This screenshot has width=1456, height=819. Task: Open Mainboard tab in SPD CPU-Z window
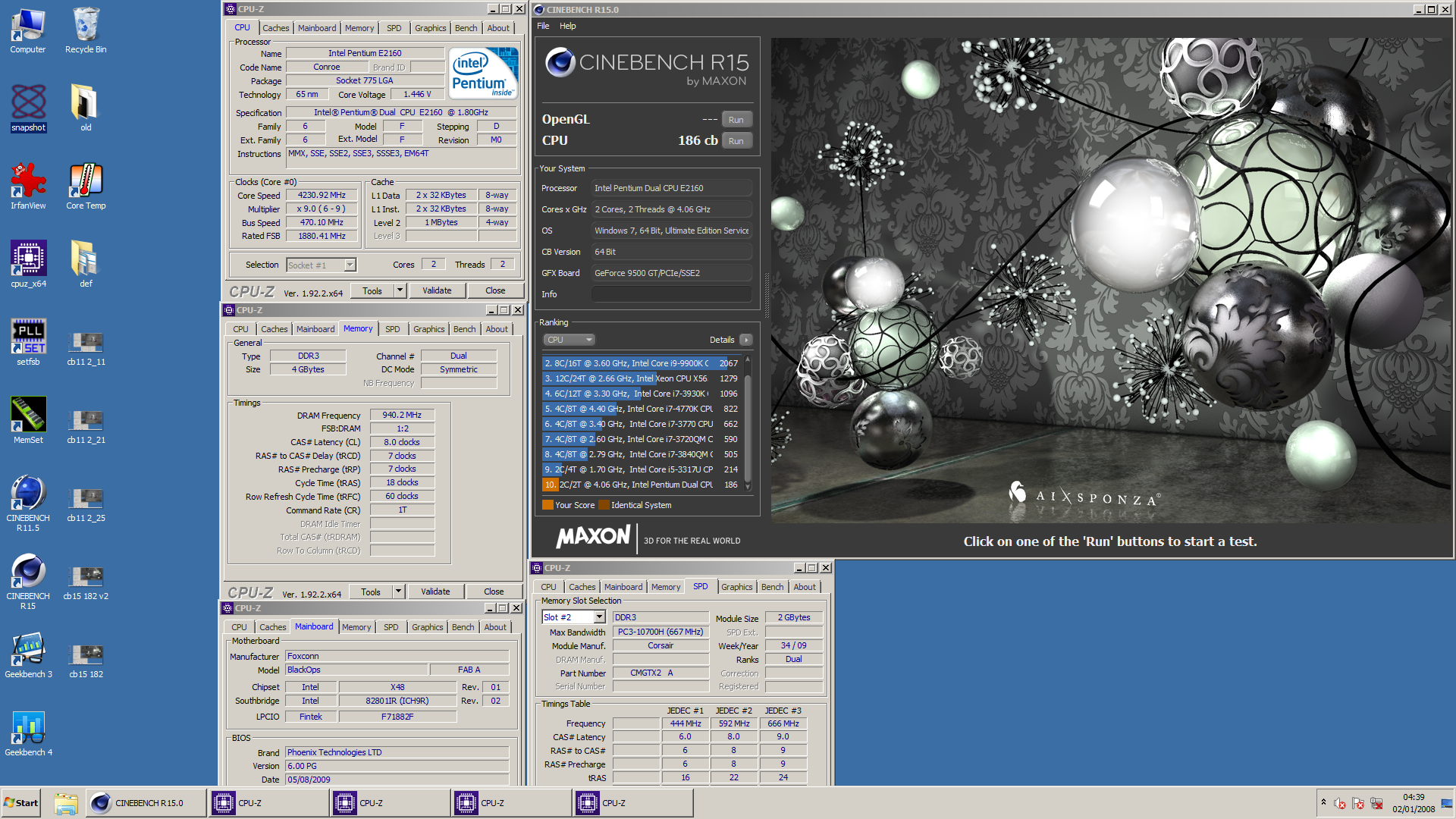[623, 587]
